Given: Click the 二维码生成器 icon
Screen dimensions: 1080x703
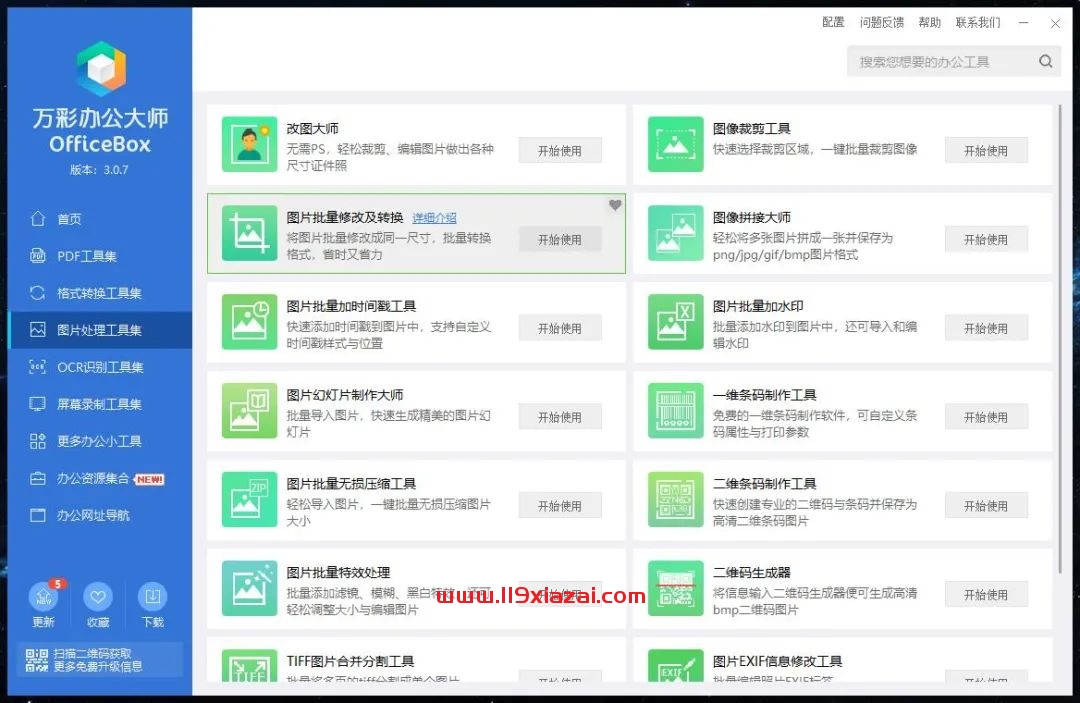Looking at the screenshot, I should point(676,588).
